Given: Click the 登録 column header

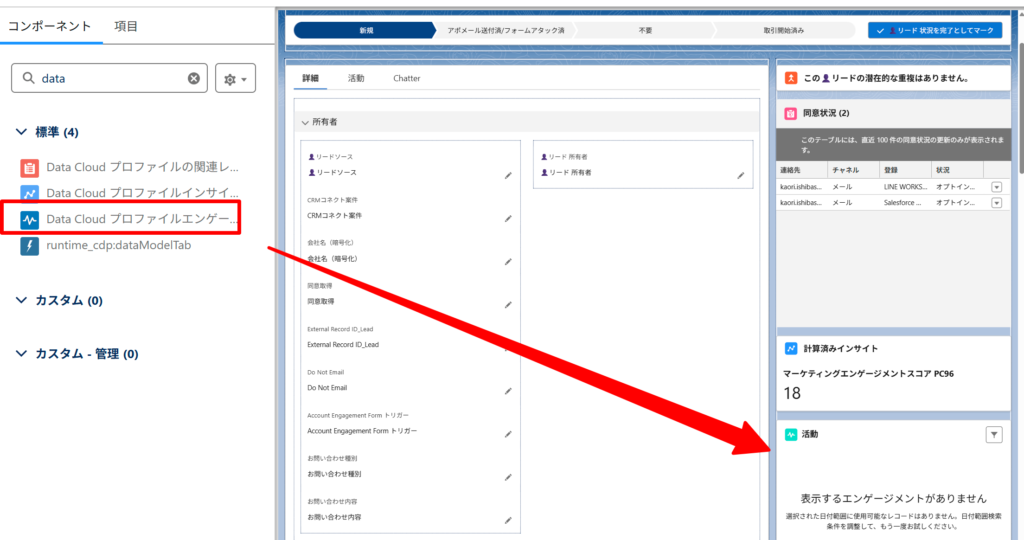Looking at the screenshot, I should point(904,170).
